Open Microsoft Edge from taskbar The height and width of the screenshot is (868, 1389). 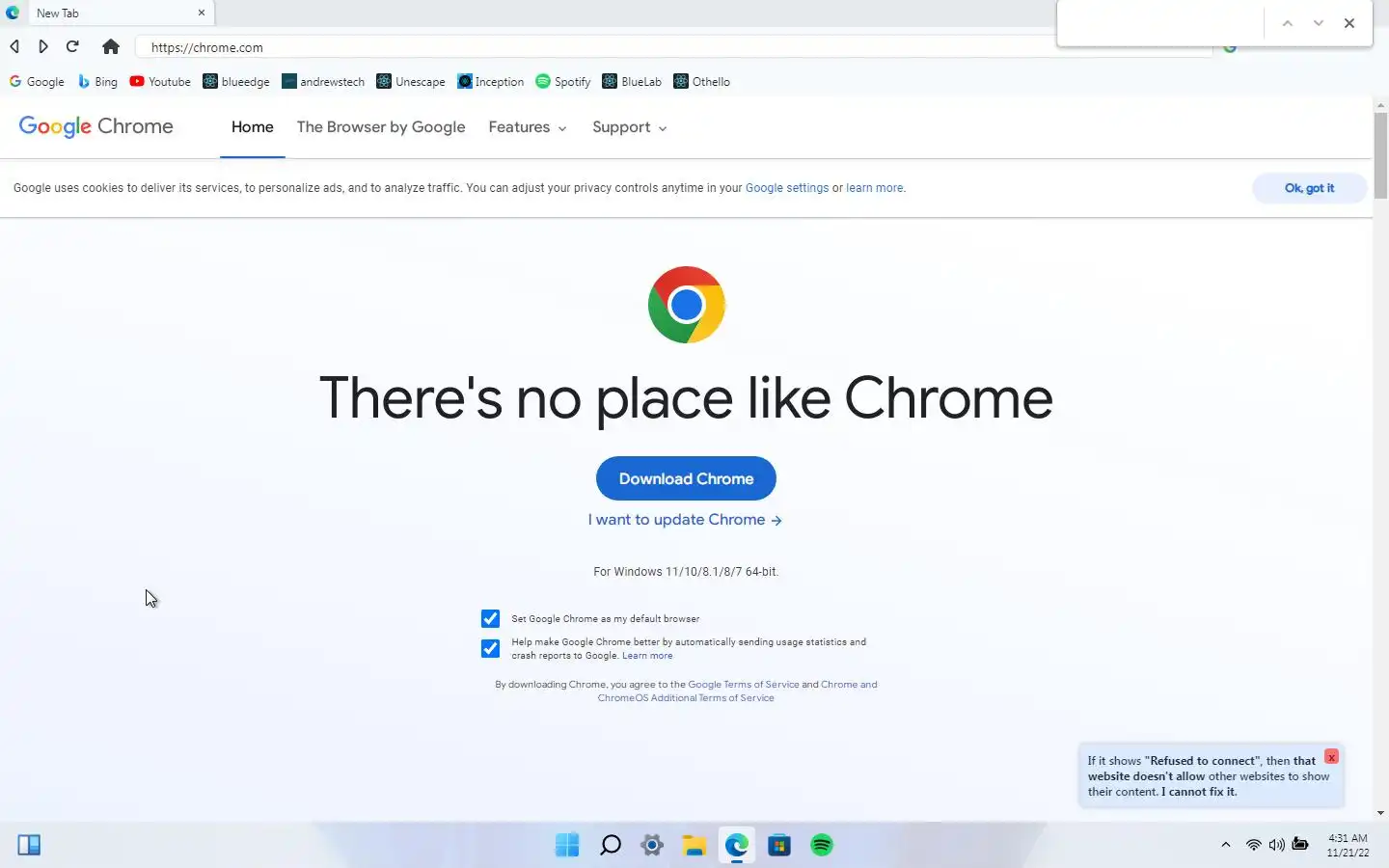737,845
